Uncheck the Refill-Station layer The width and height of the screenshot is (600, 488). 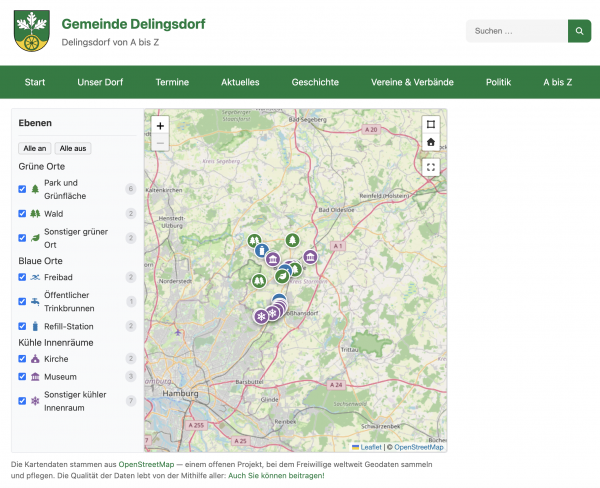22,326
